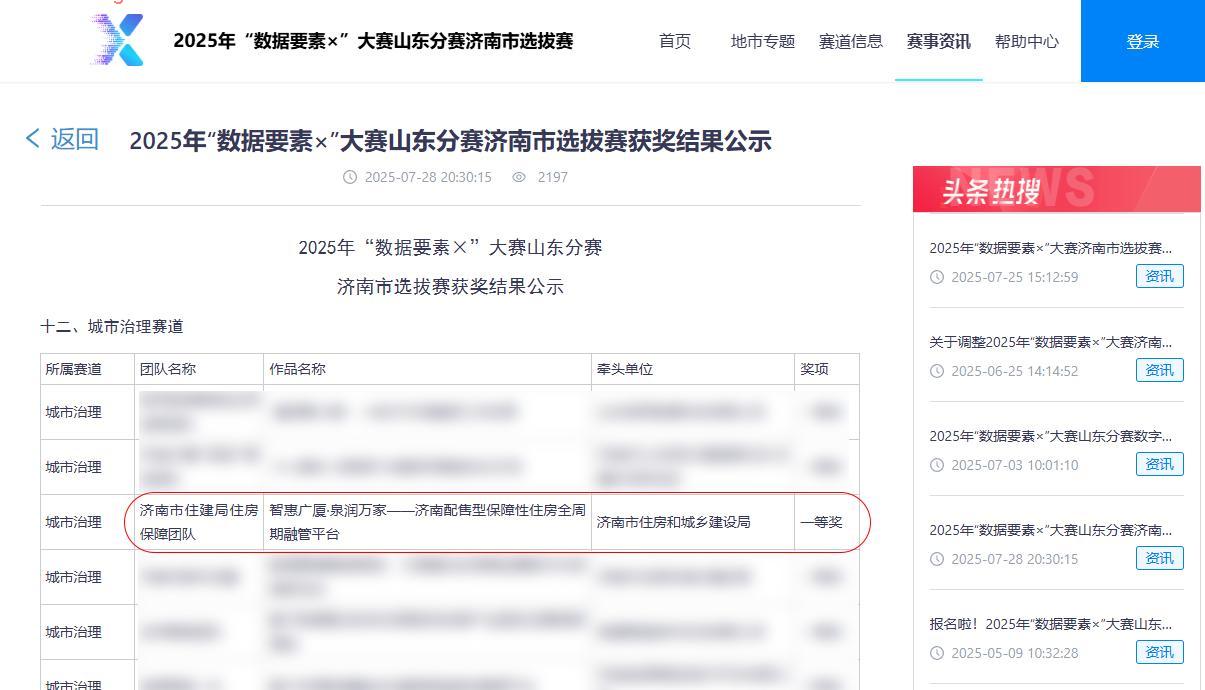1205x690 pixels.
Task: Click the clock icon beside 2025-07-28 20:30:15 under title
Action: pyautogui.click(x=350, y=177)
